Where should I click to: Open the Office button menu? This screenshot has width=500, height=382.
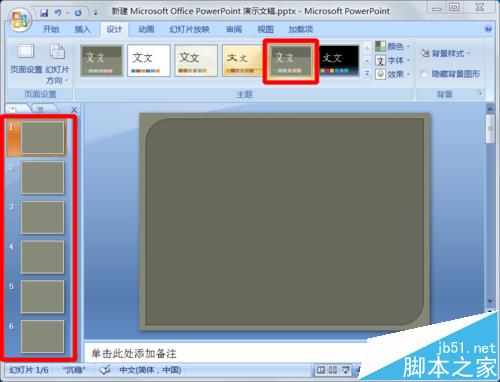19,19
